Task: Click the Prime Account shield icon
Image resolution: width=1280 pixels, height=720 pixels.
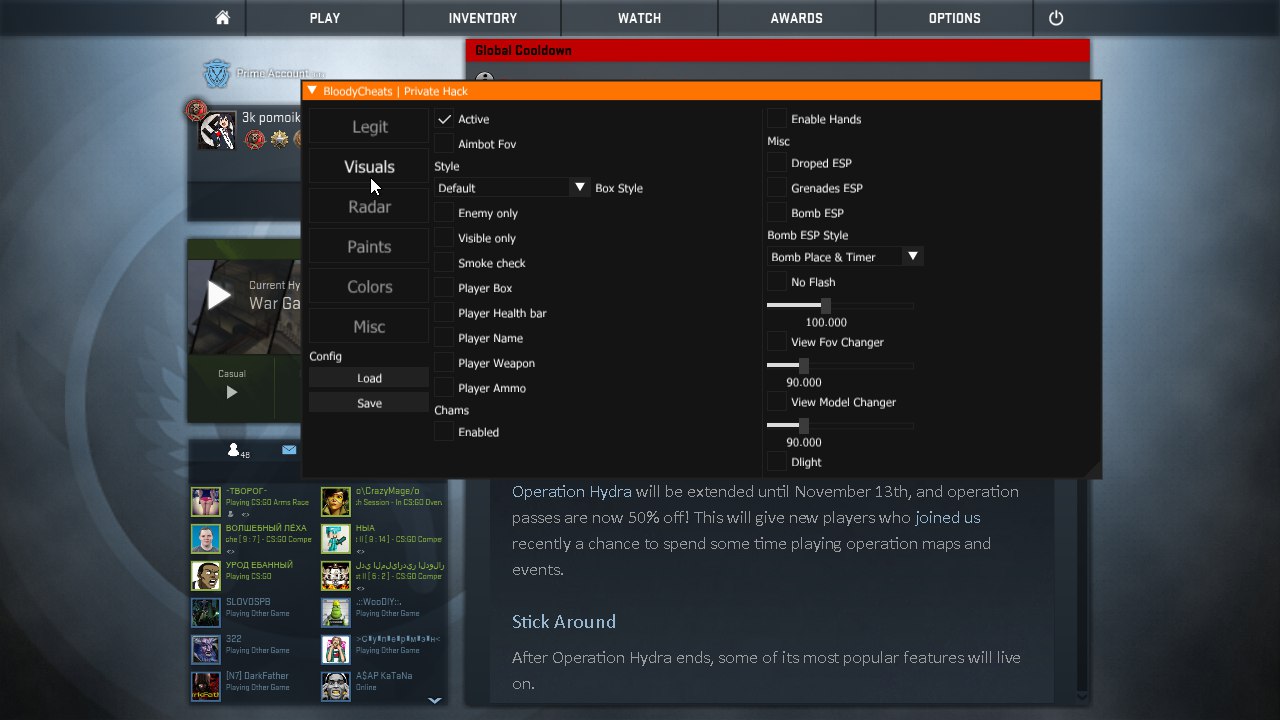Action: (x=217, y=74)
